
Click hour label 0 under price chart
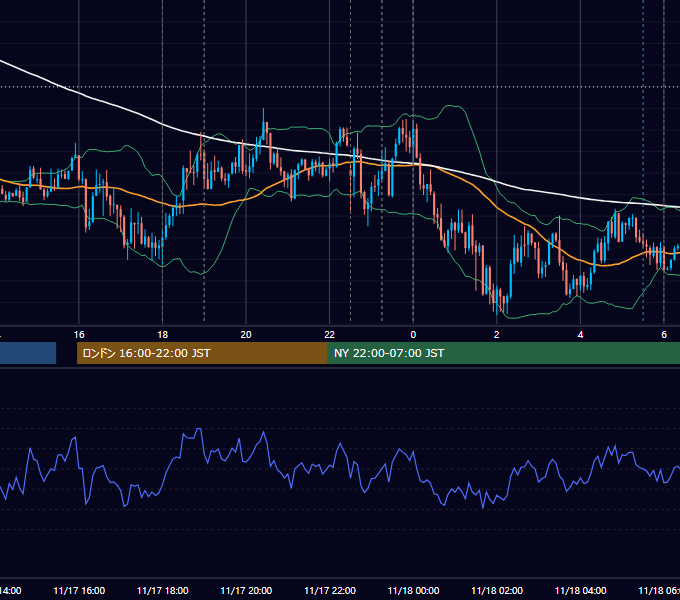(413, 335)
